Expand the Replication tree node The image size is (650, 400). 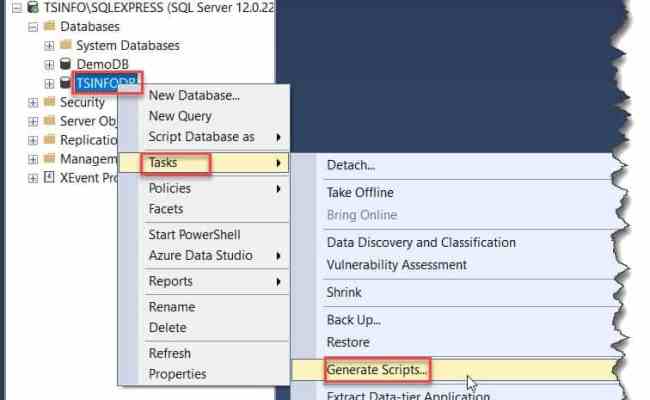coord(33,141)
